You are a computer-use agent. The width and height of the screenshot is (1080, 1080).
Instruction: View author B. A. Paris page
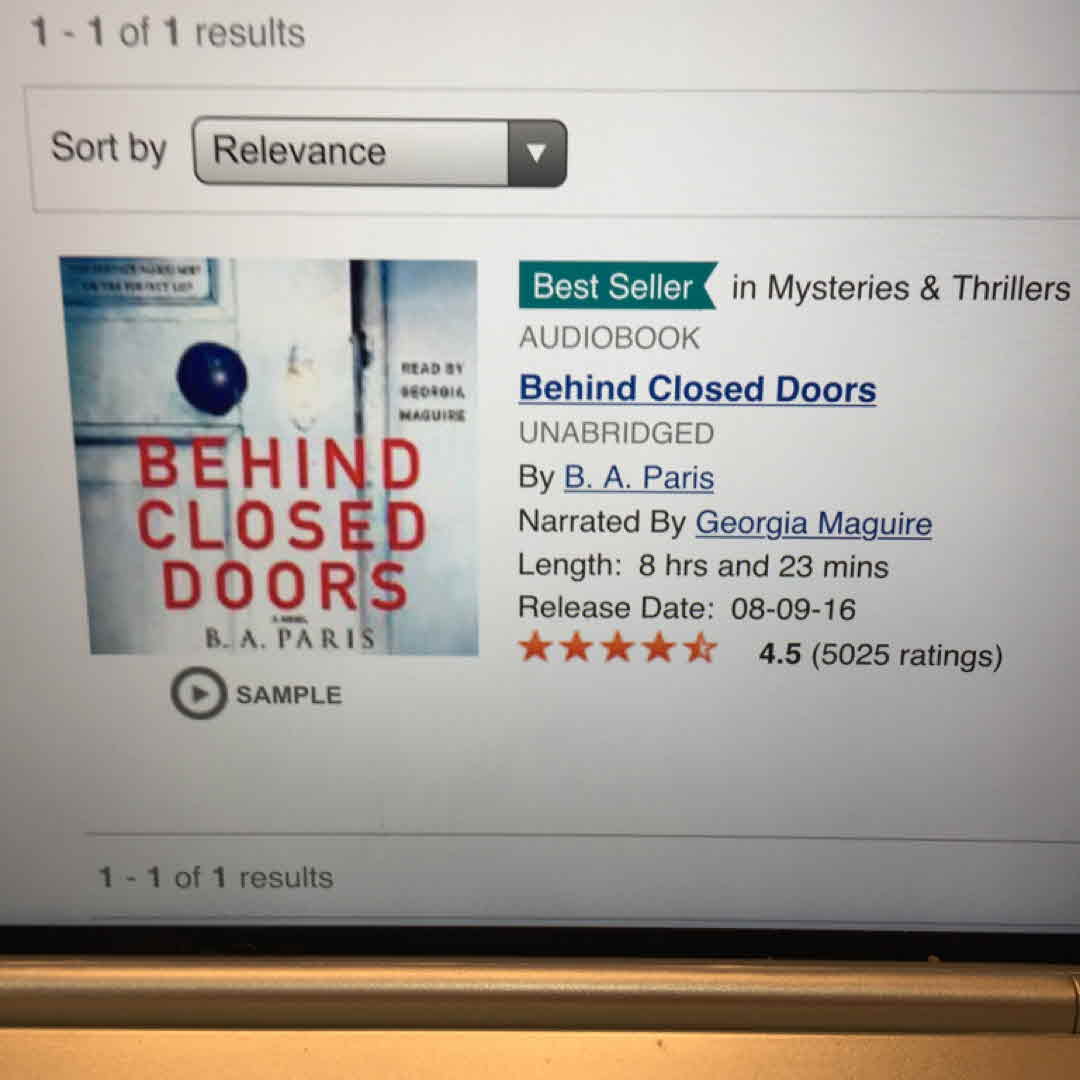click(638, 477)
